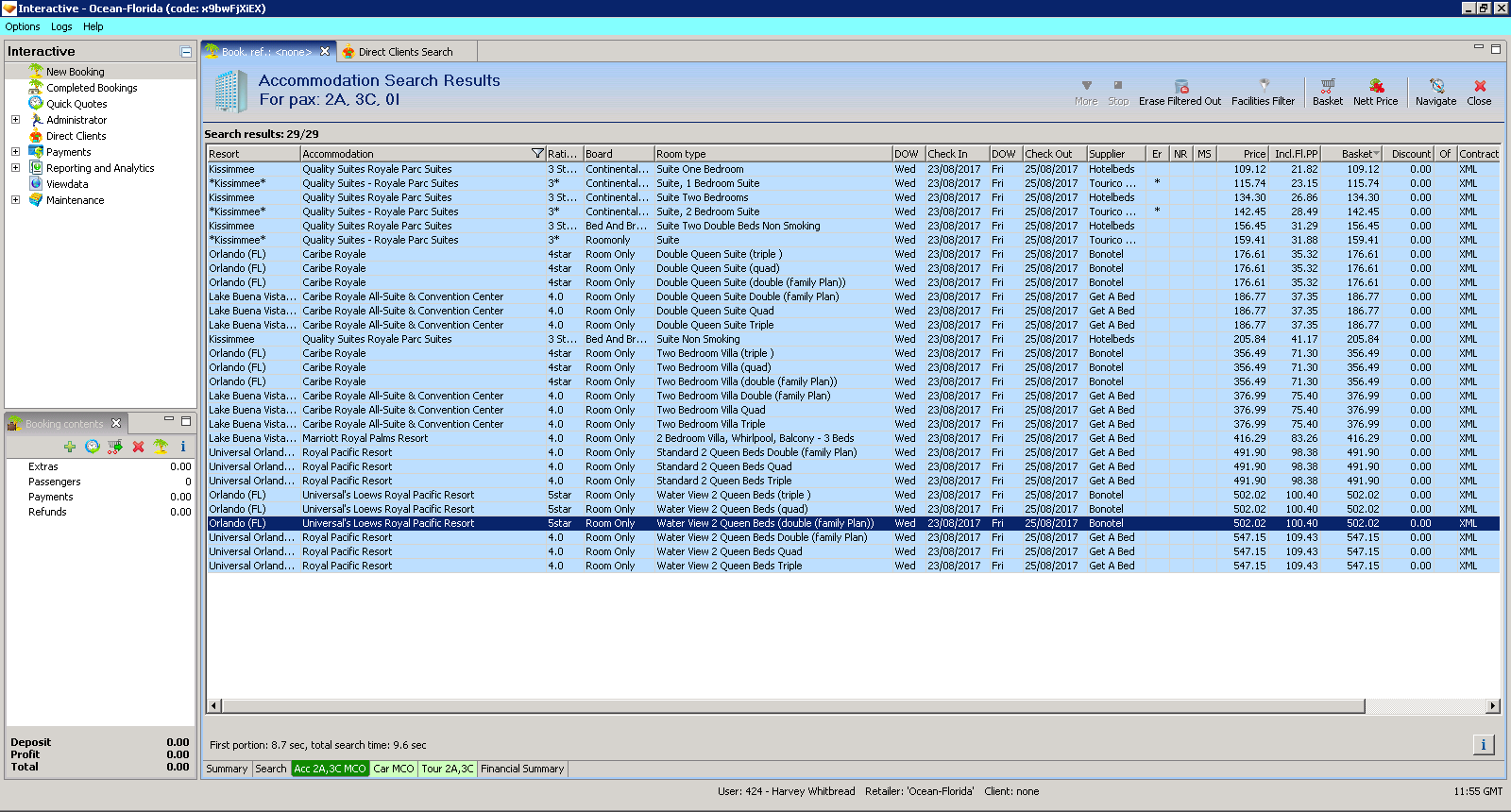Image resolution: width=1511 pixels, height=812 pixels.
Task: Click the filter funnel icon in Accommodation header
Action: [x=537, y=153]
